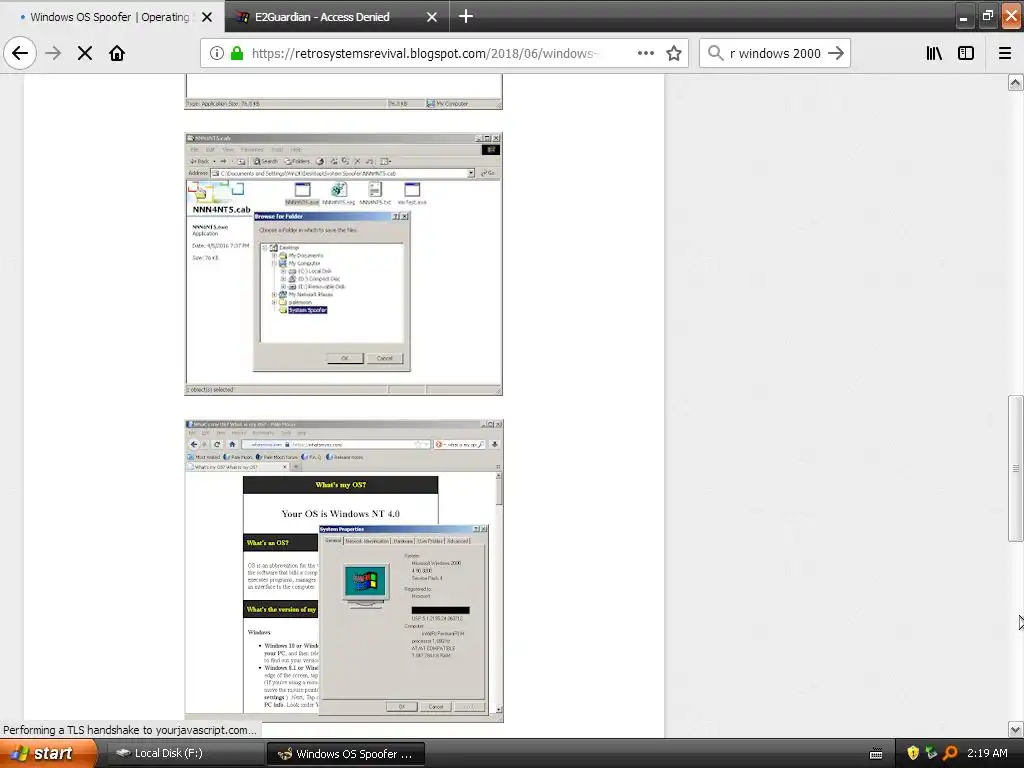Open the Library bookshelf icon
Screen dimensions: 1024x768
[x=935, y=53]
